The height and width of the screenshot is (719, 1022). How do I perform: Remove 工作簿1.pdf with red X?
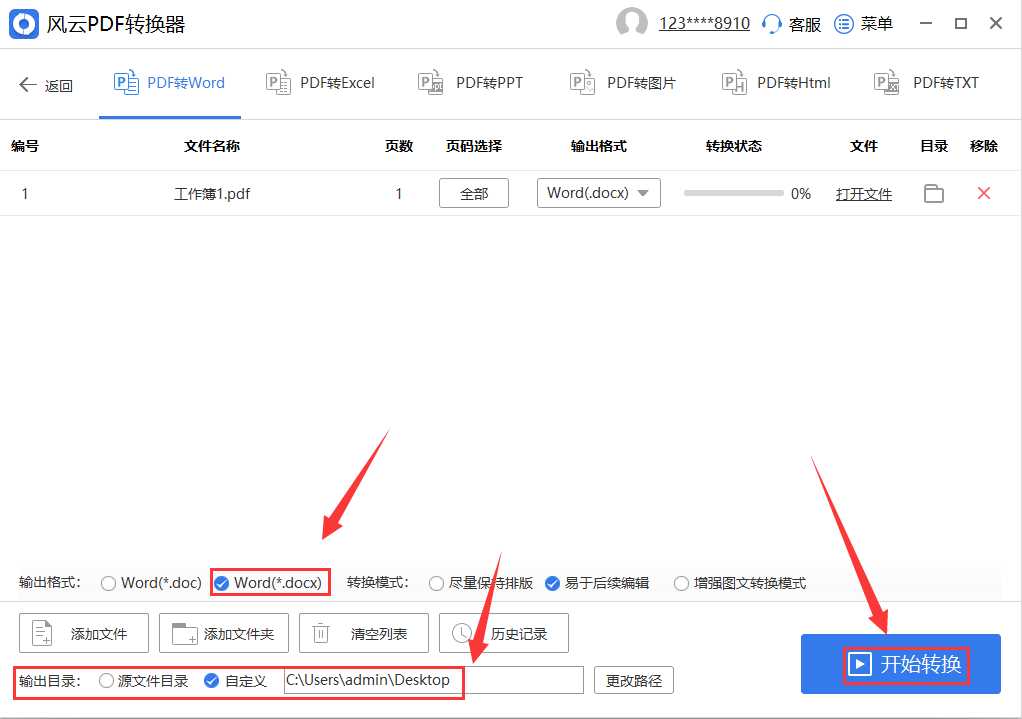[984, 193]
